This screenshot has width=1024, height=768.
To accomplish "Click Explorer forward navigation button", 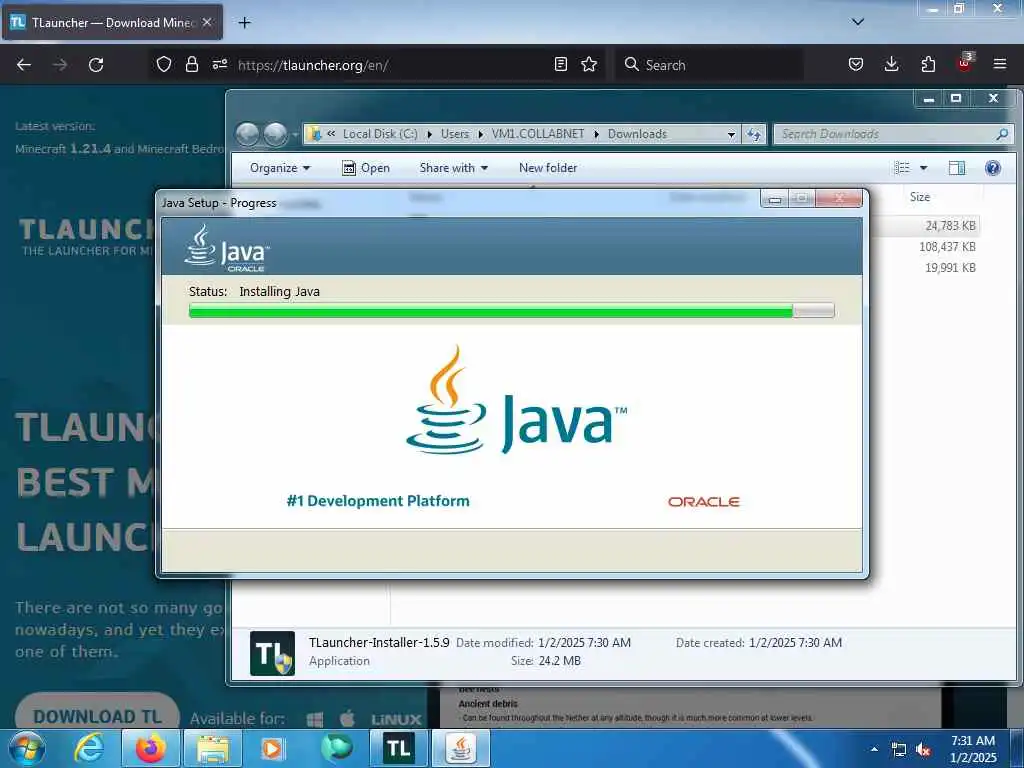I will click(x=275, y=134).
